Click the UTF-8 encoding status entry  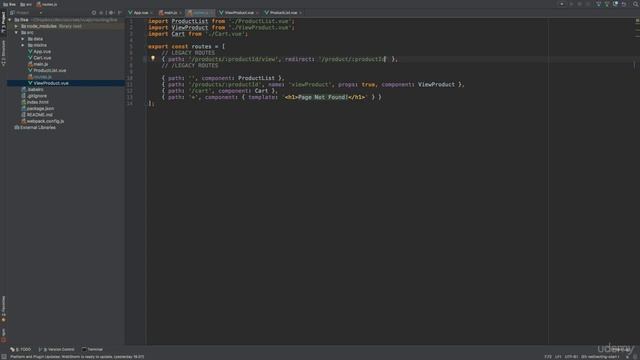571,357
